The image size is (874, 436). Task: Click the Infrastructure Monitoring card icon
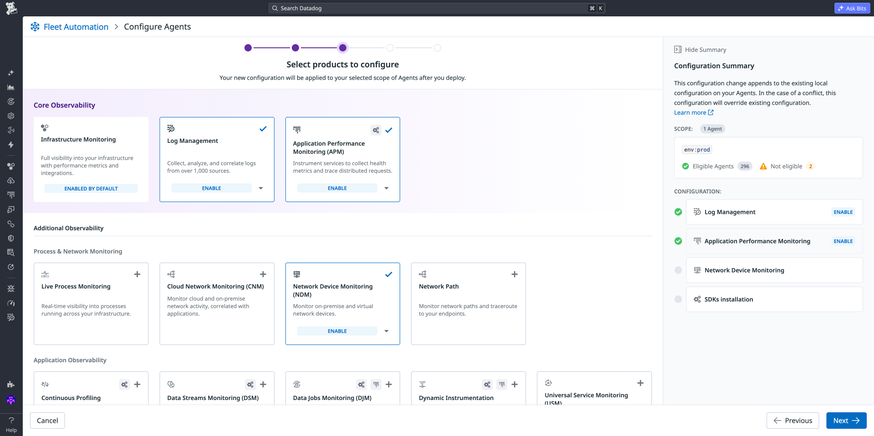(x=45, y=128)
